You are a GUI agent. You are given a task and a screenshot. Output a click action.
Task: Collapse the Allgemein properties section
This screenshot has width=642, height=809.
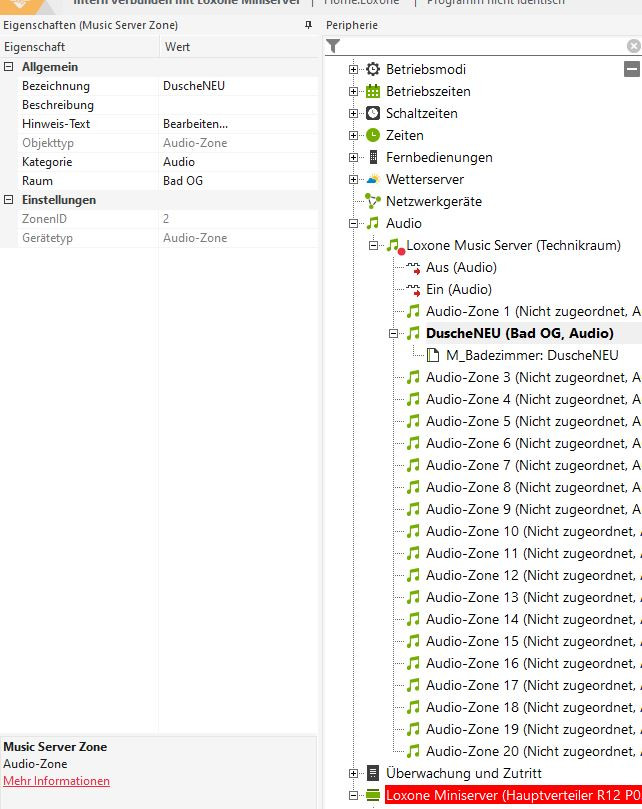pos(9,66)
